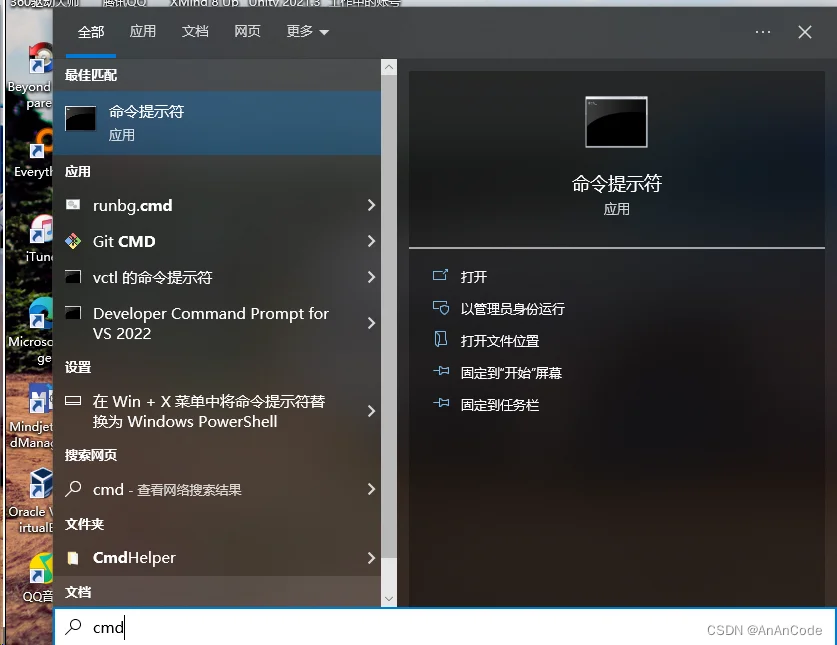Open the three-dots options menu
837x645 pixels.
pyautogui.click(x=763, y=32)
